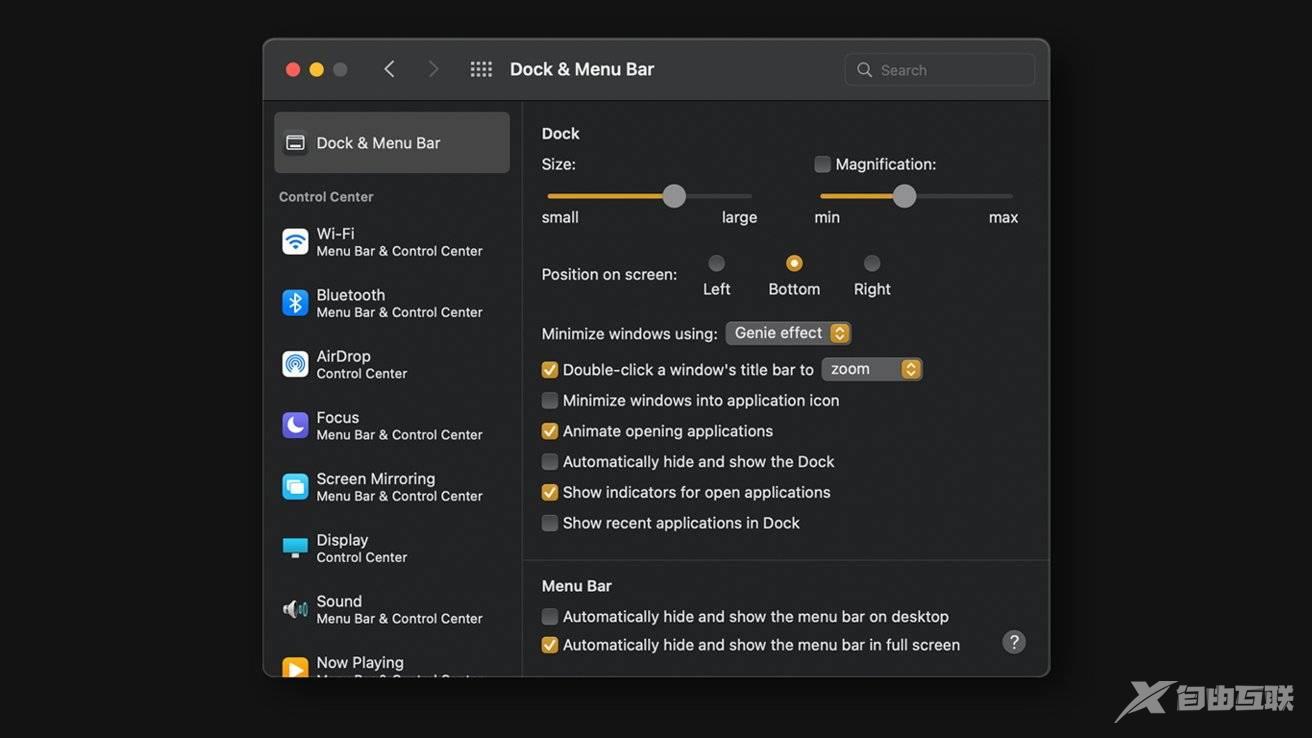The width and height of the screenshot is (1312, 738).
Task: Enable Minimize windows into application icon
Action: [549, 400]
